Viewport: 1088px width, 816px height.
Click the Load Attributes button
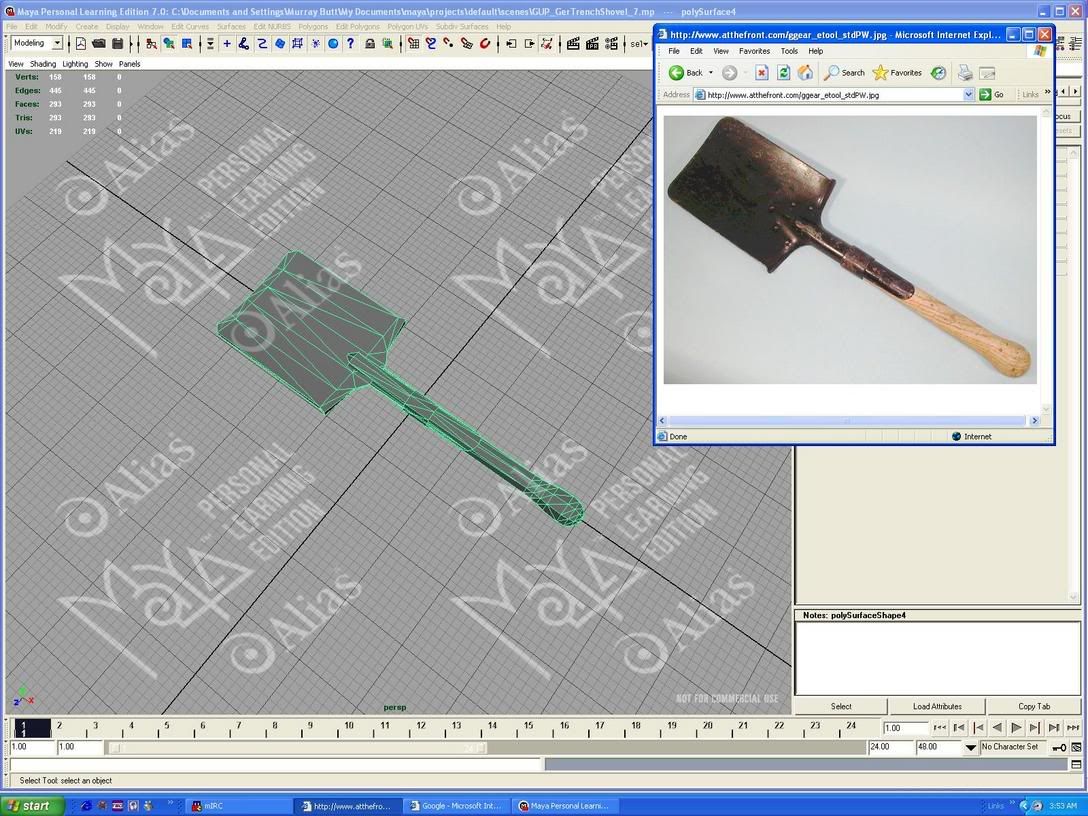[937, 706]
